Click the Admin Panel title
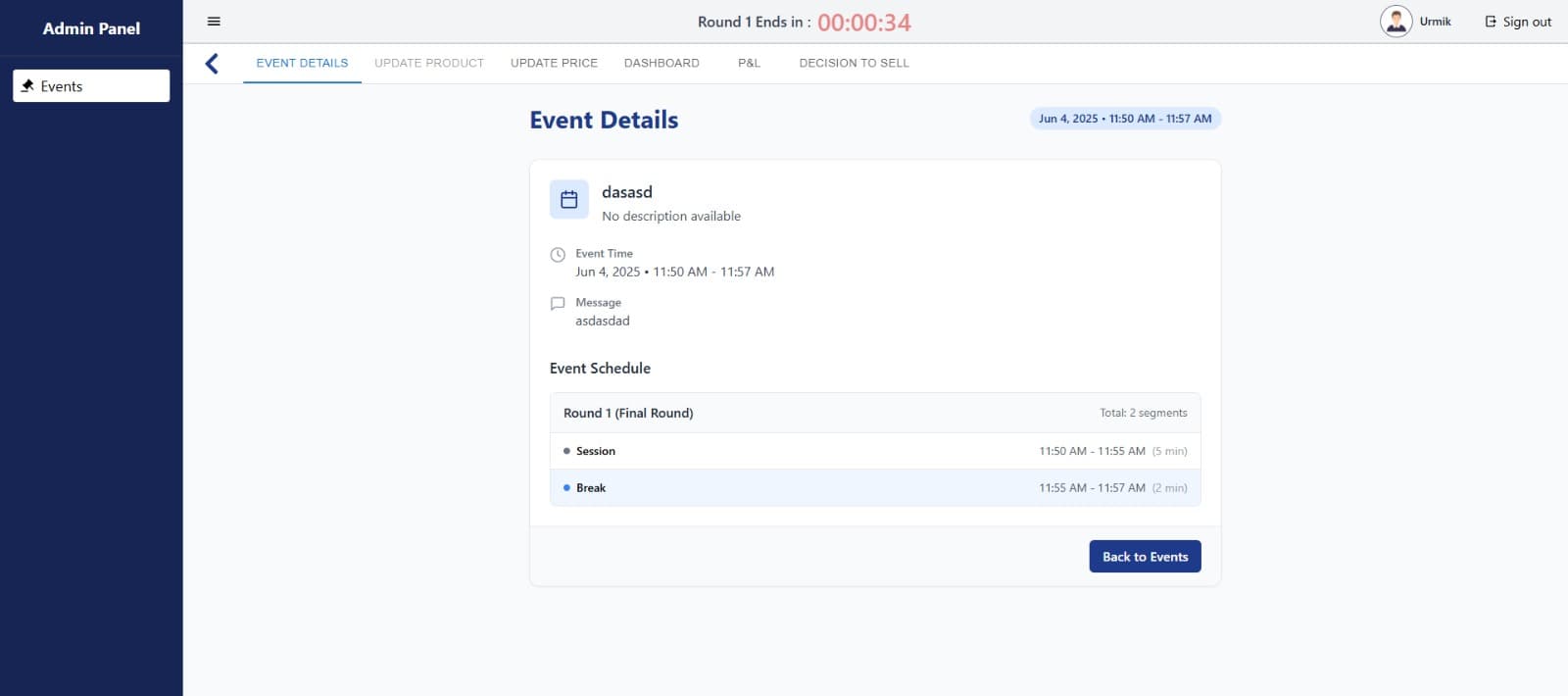Image resolution: width=1568 pixels, height=696 pixels. click(x=91, y=28)
